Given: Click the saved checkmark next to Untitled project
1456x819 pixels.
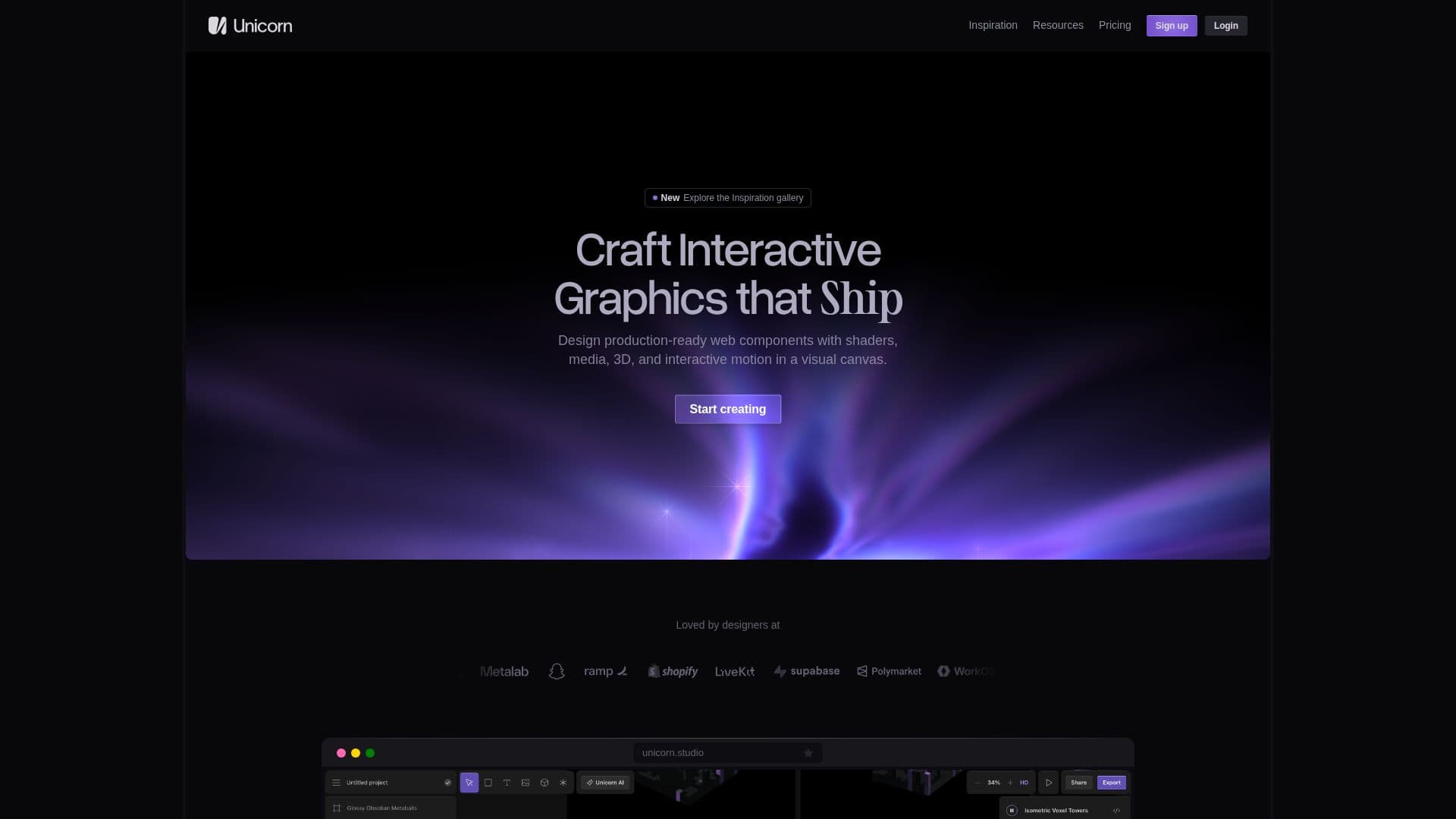Looking at the screenshot, I should pos(447,783).
